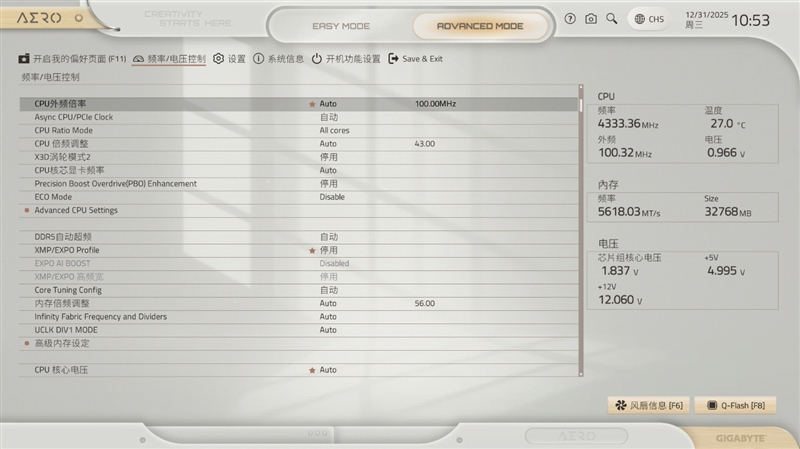Change CPU核芯显卡频率 Auto value

pyautogui.click(x=328, y=170)
